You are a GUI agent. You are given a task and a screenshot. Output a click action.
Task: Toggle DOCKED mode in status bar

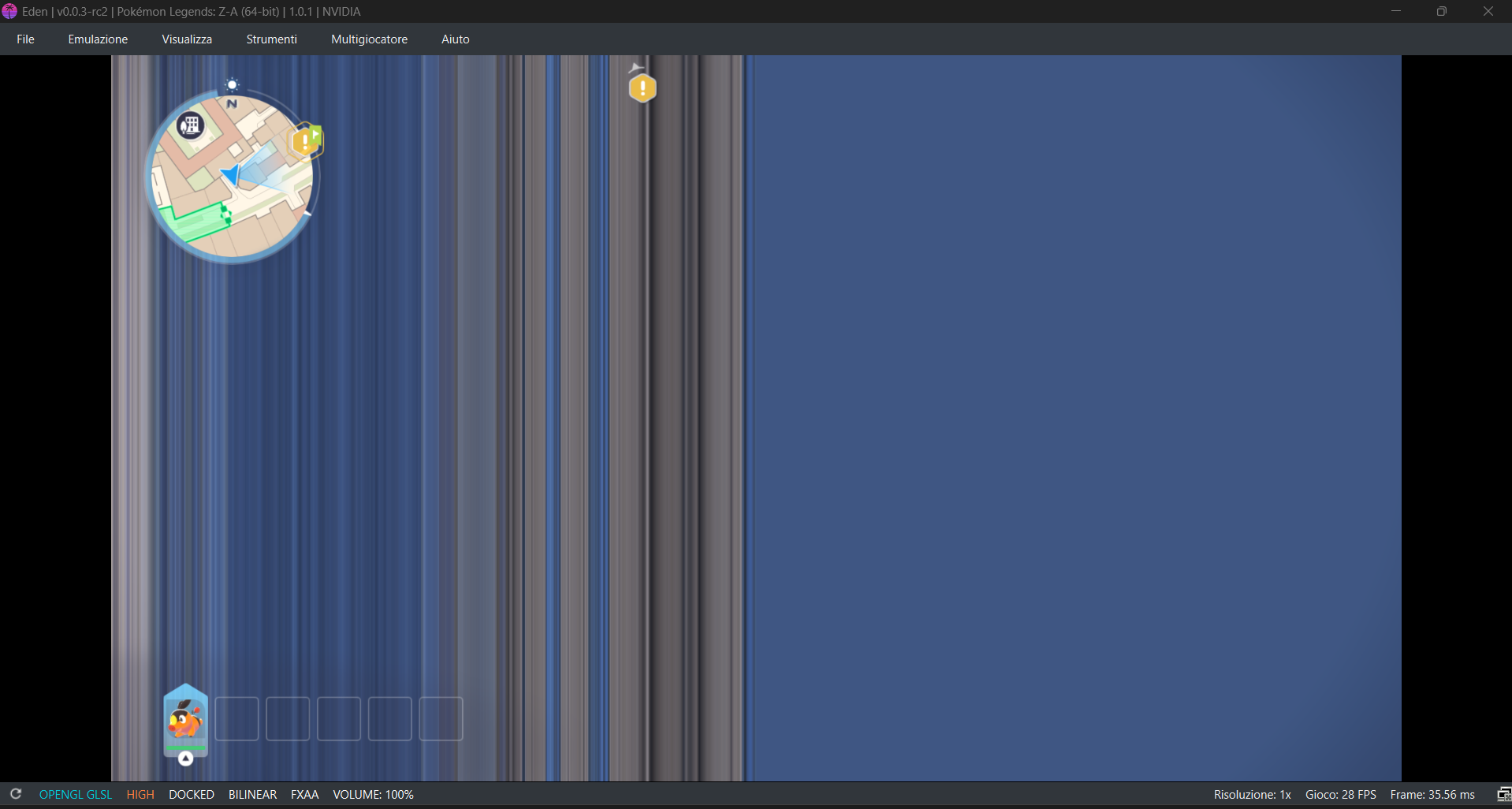pos(192,795)
